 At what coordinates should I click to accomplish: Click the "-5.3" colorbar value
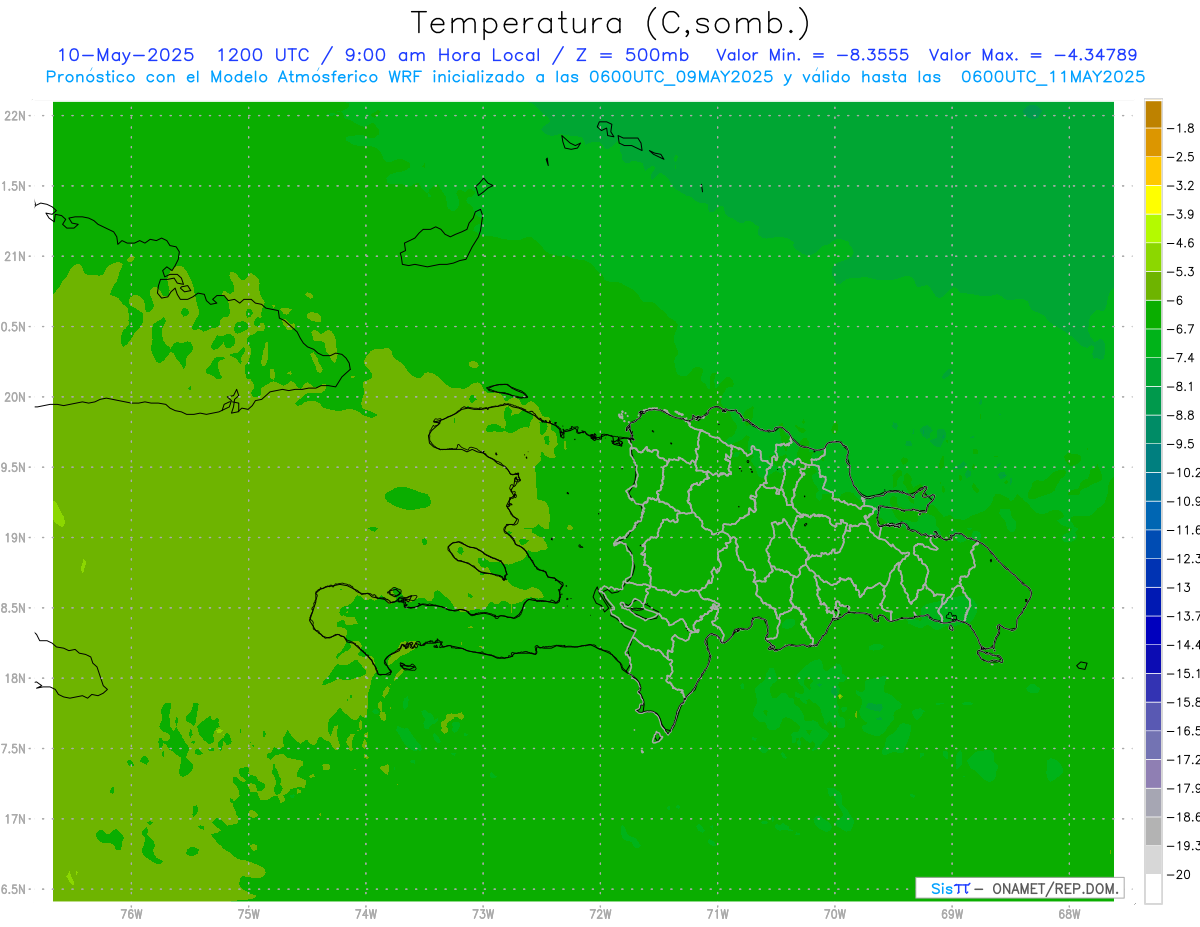(x=1182, y=271)
